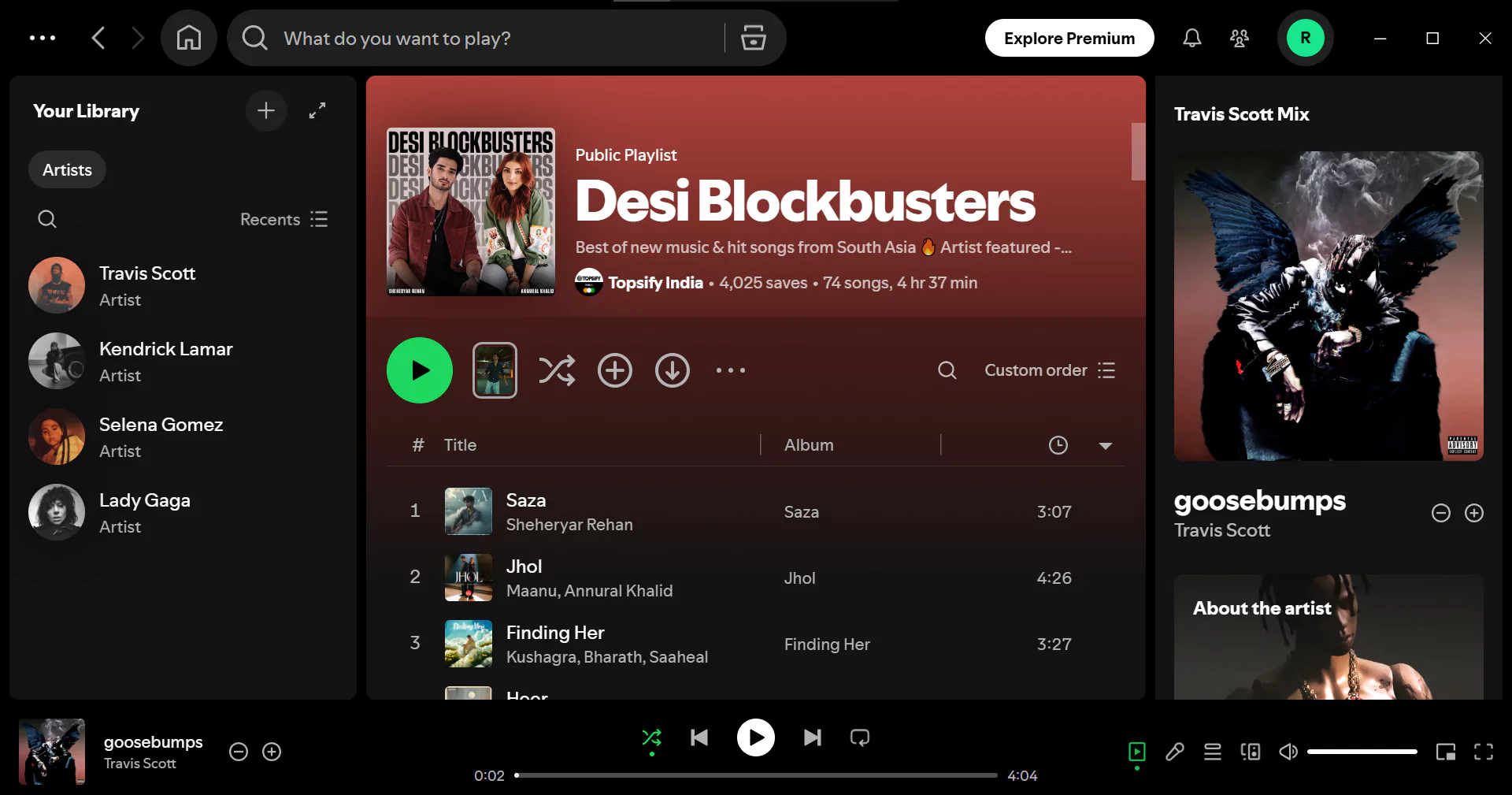The width and height of the screenshot is (1512, 795).
Task: Select the Artists filter chip
Action: point(67,169)
